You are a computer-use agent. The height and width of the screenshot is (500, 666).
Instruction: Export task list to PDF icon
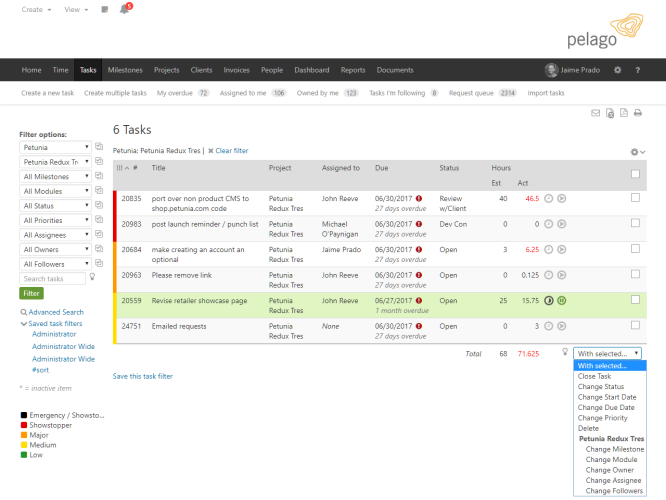624,113
